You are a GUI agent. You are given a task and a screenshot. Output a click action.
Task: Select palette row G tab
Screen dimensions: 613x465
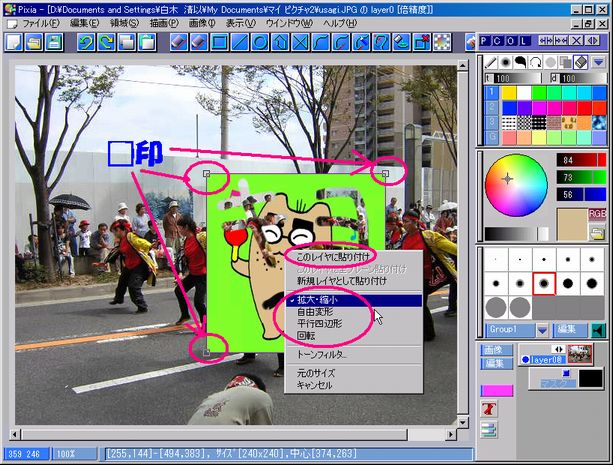tap(491, 138)
